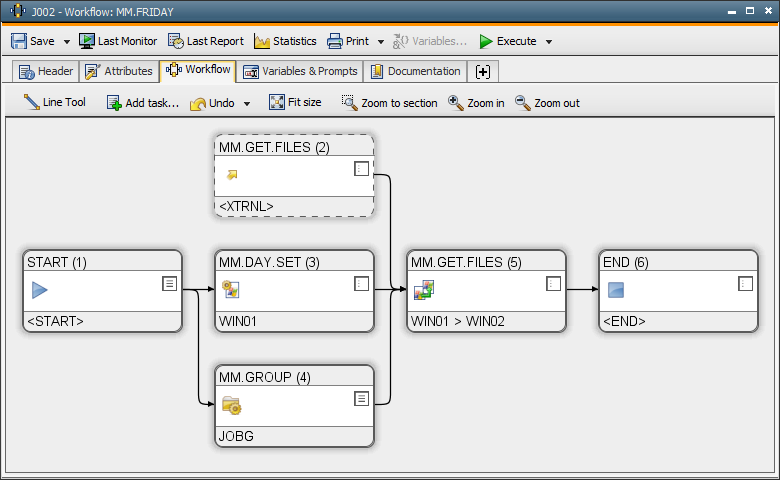Select the Line Tool
Image resolution: width=780 pixels, height=480 pixels.
point(55,102)
